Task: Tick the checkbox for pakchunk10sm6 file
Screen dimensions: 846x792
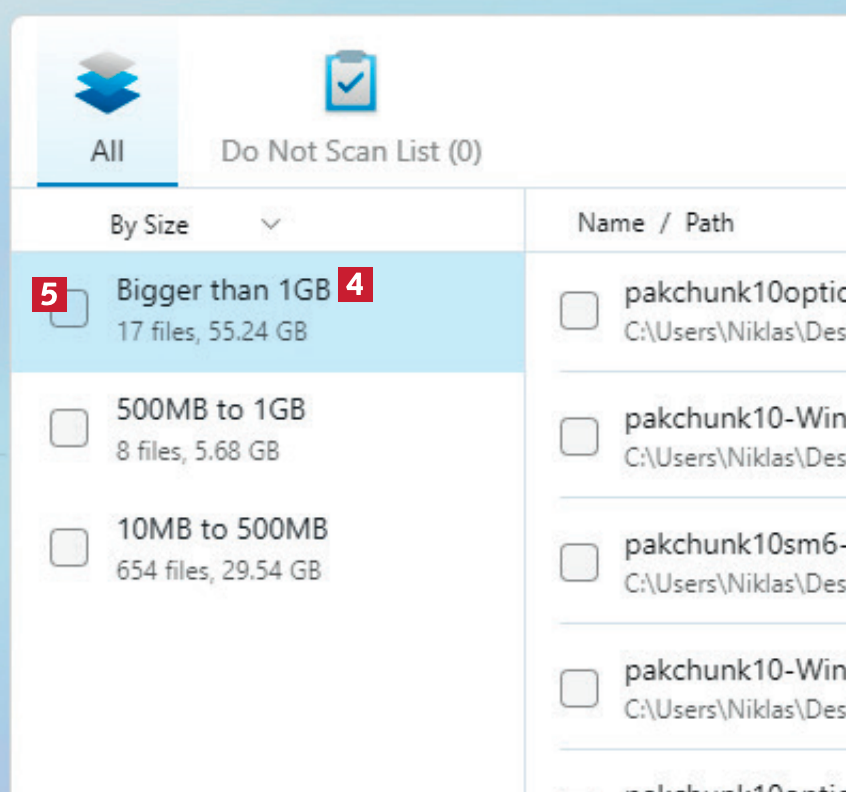Action: coord(580,563)
